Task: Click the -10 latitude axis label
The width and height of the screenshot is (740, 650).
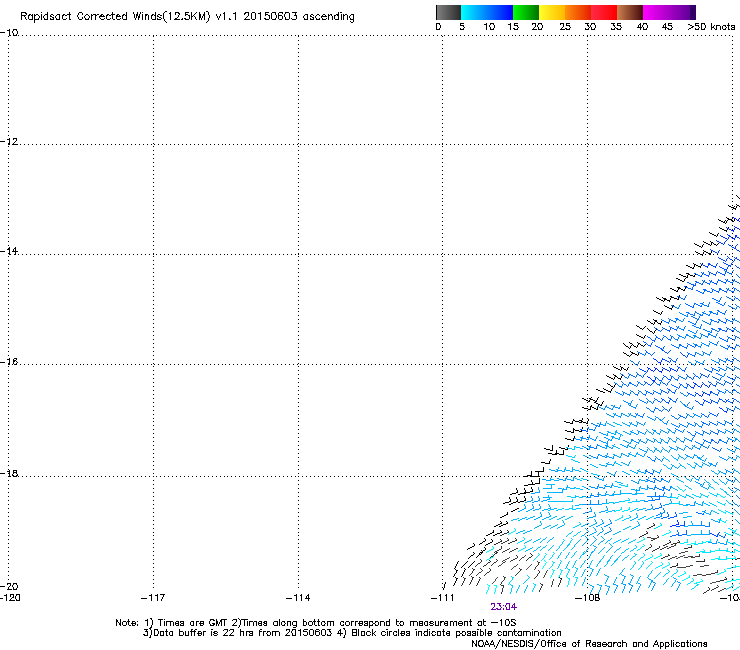Action: click(x=9, y=33)
